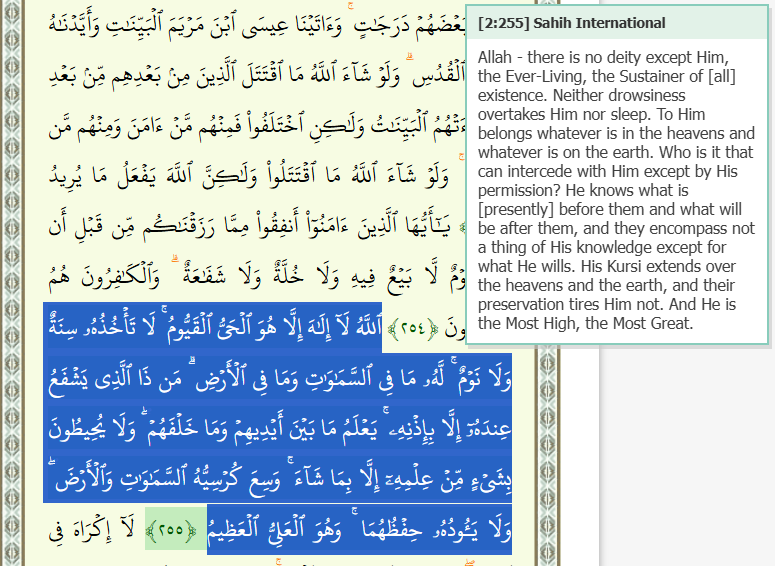The width and height of the screenshot is (775, 566).
Task: Click the words وَلَٰكِنَّ ٱللَّهَ يَفْعَلُ مَا يُرِيدُ
Action: [x=154, y=175]
